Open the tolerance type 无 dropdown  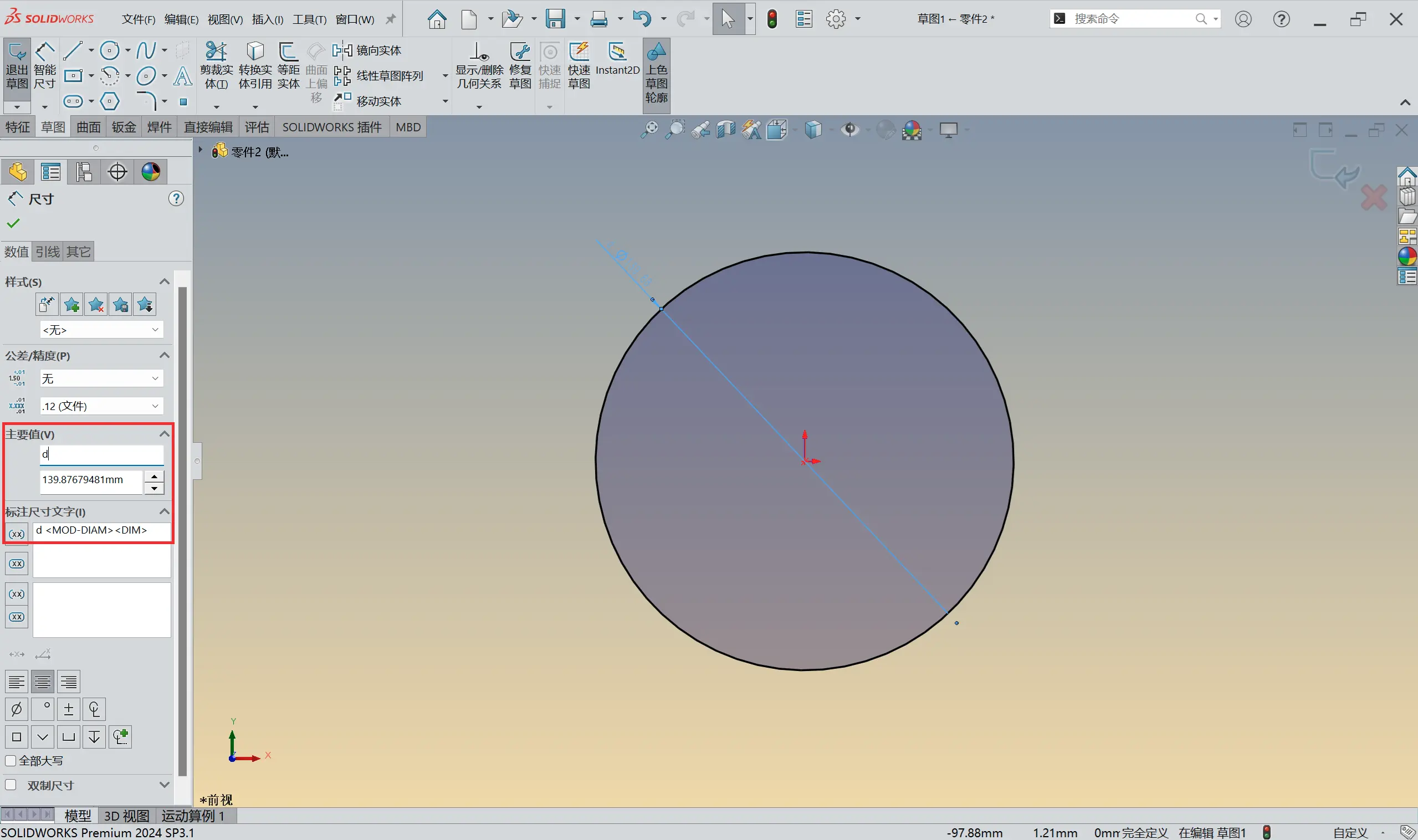click(101, 378)
